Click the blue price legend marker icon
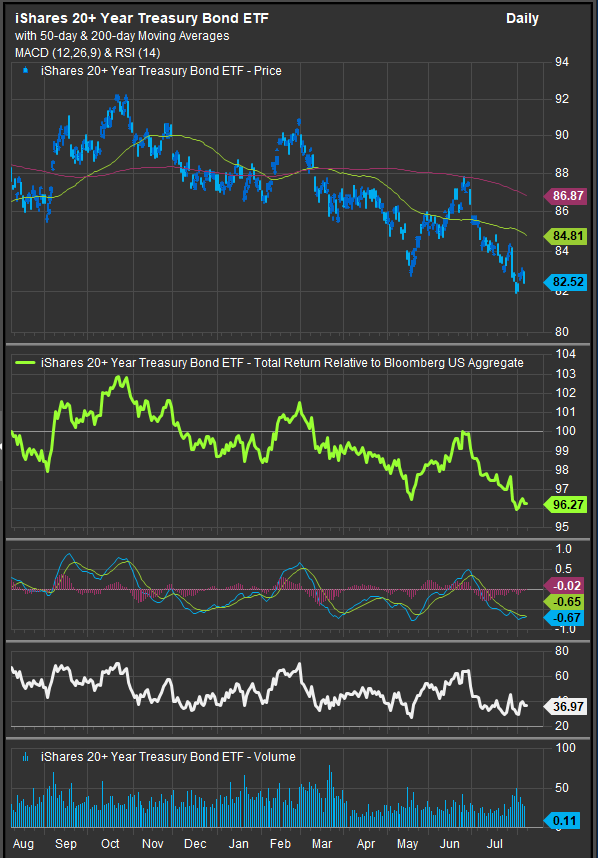 pos(25,70)
